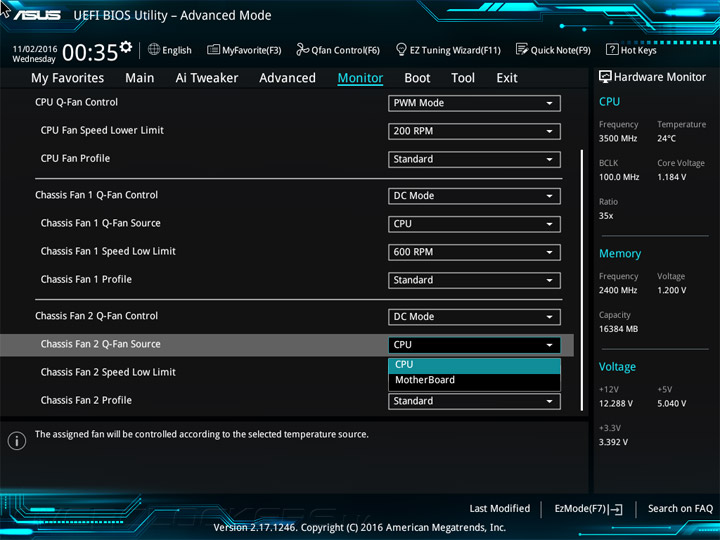720x540 pixels.
Task: Switch to the Main tab
Action: coord(140,78)
